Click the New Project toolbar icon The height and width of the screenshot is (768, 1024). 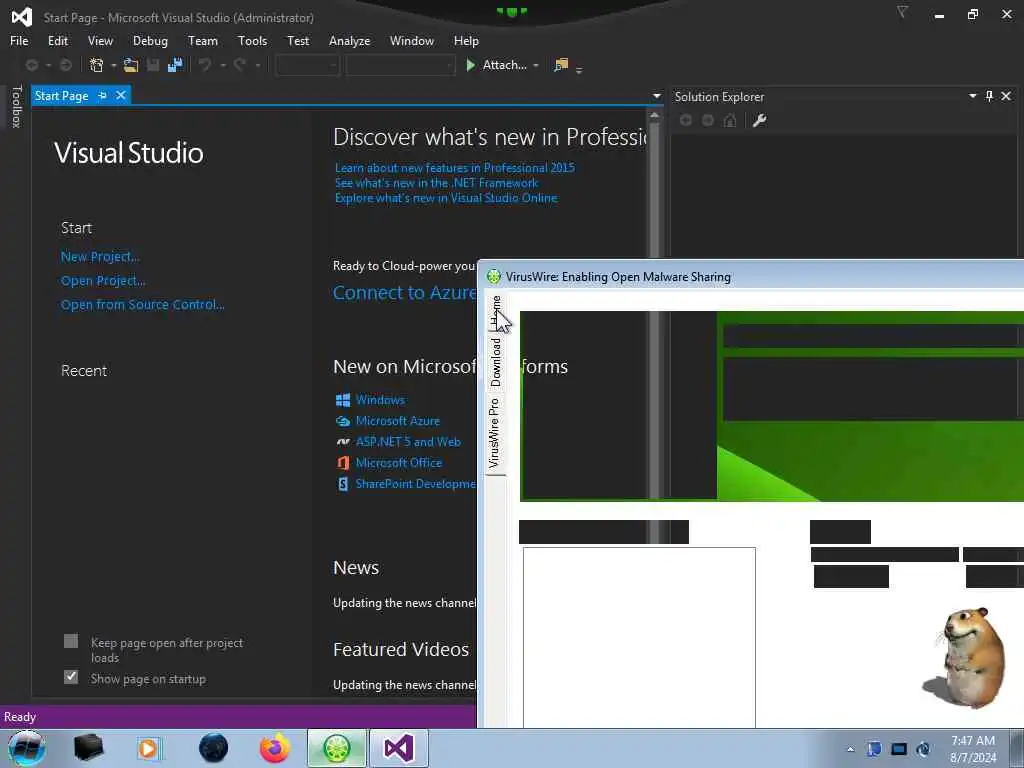coord(97,65)
